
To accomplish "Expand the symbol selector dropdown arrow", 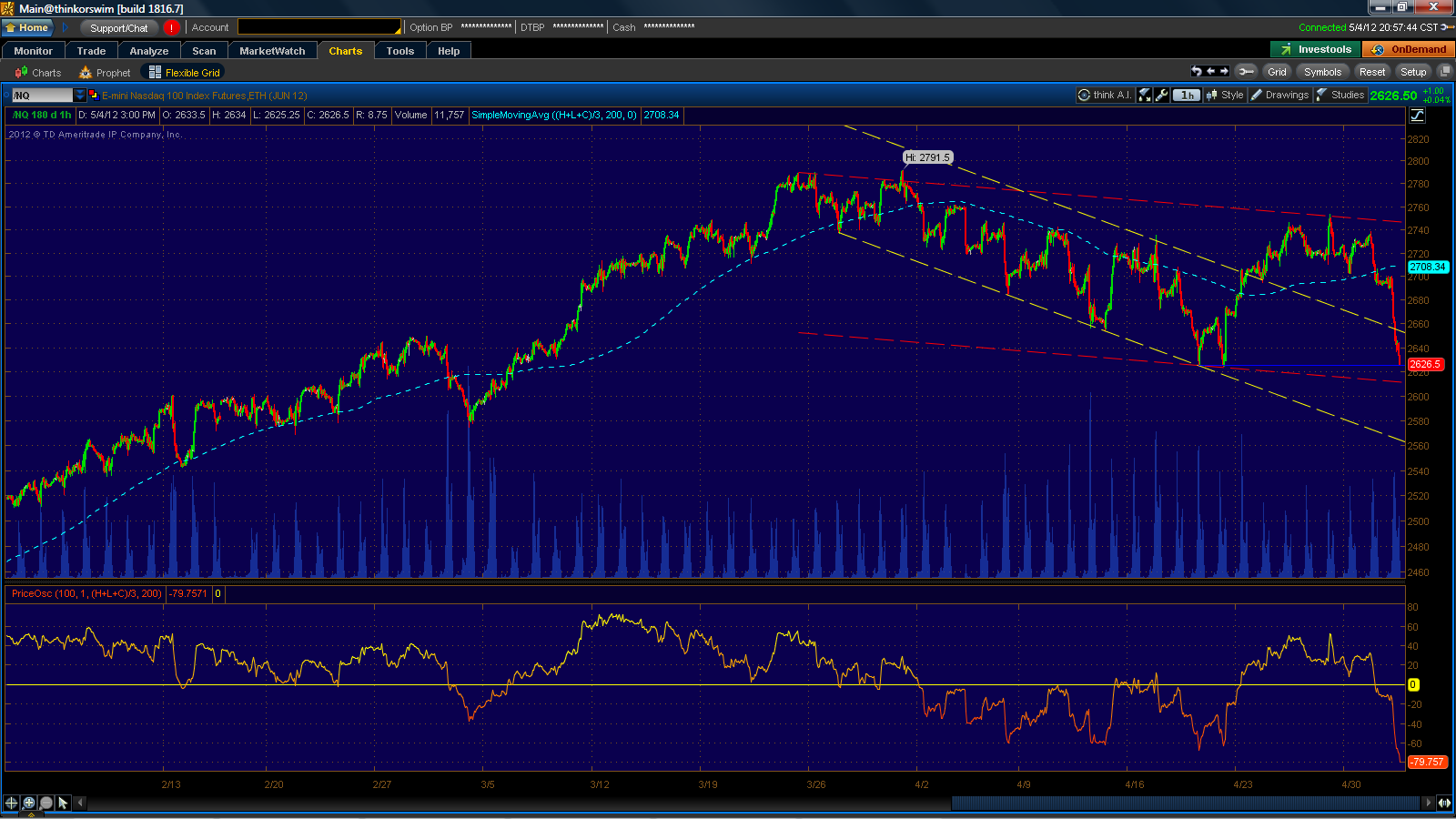I will coord(80,96).
